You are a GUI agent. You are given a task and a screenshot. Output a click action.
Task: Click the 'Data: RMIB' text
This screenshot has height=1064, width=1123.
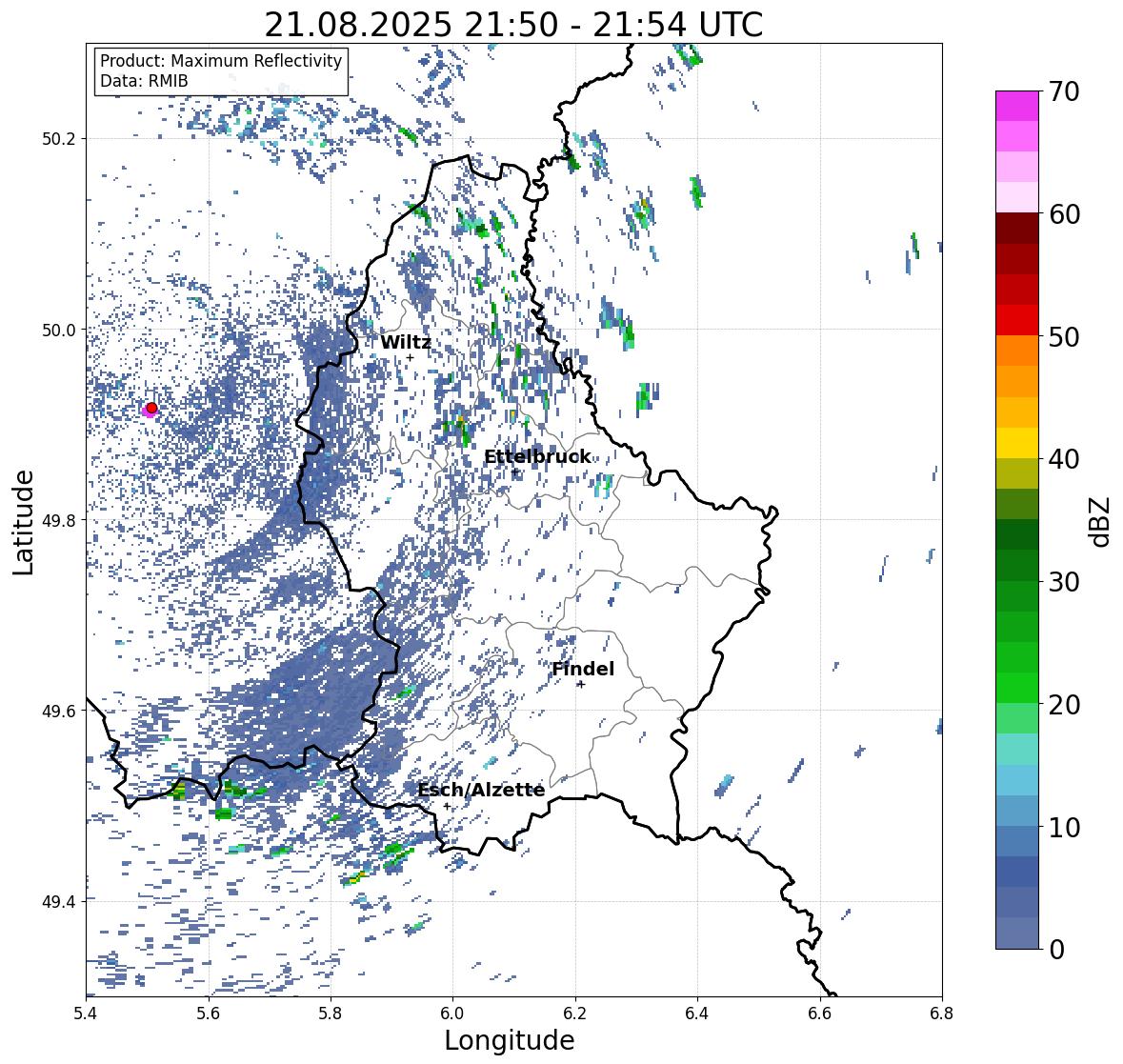click(x=144, y=81)
